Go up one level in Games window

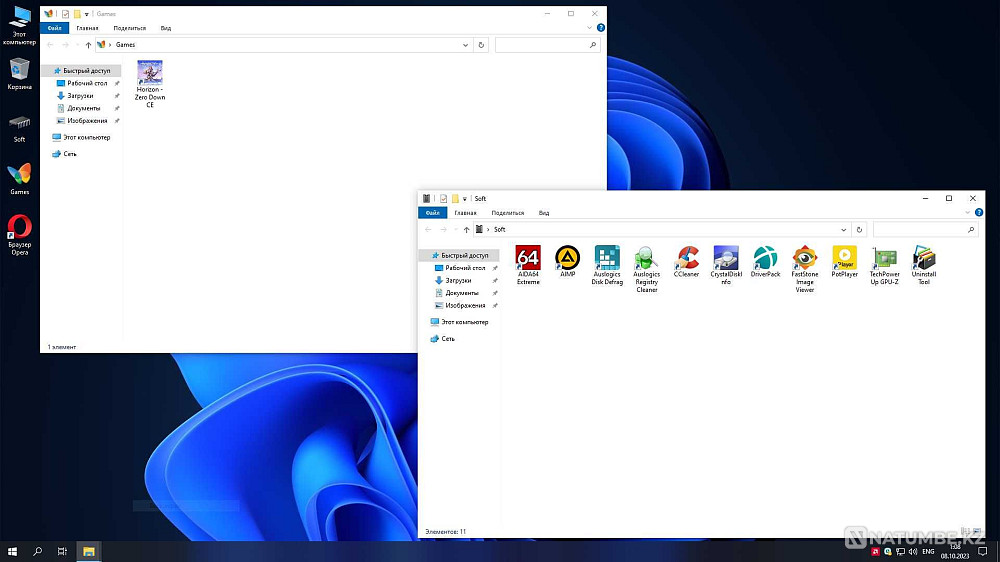coord(89,45)
